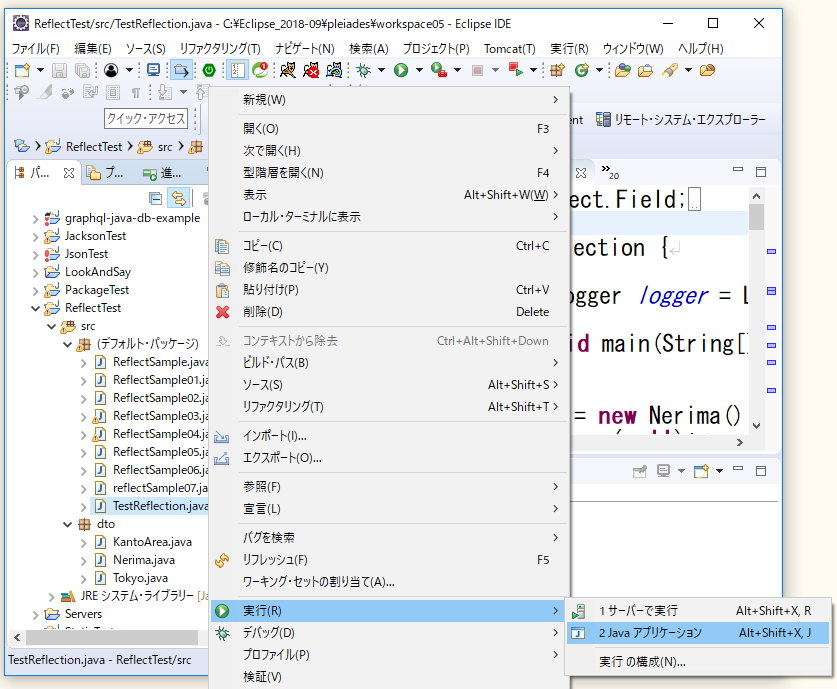Screen dimensions: 837x689
Task: Toggle Link with Editor in package explorer
Action: click(179, 199)
